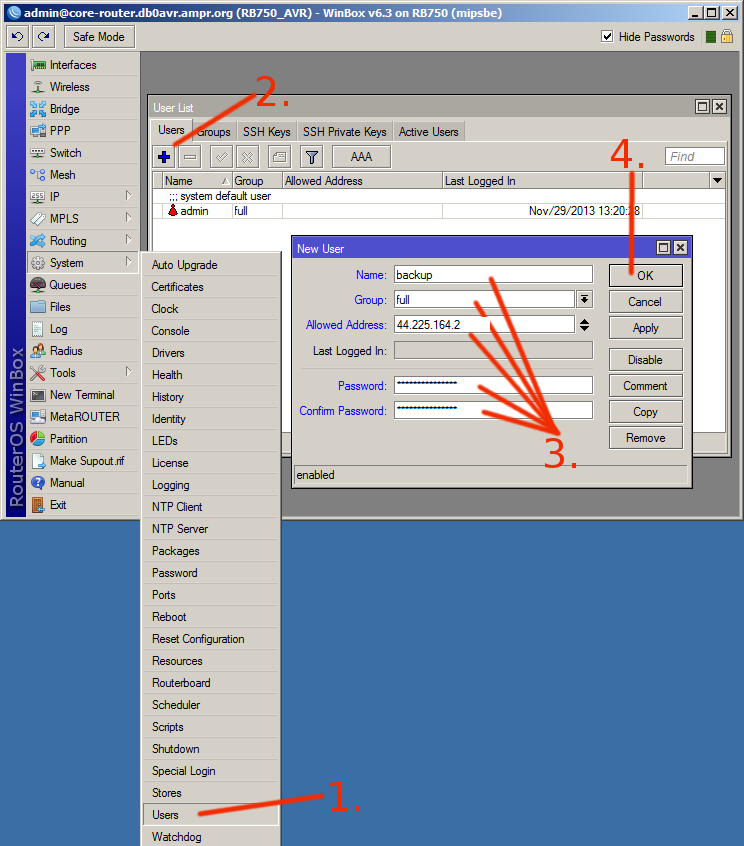
Task: Open the User List column selector dropdown
Action: point(717,180)
